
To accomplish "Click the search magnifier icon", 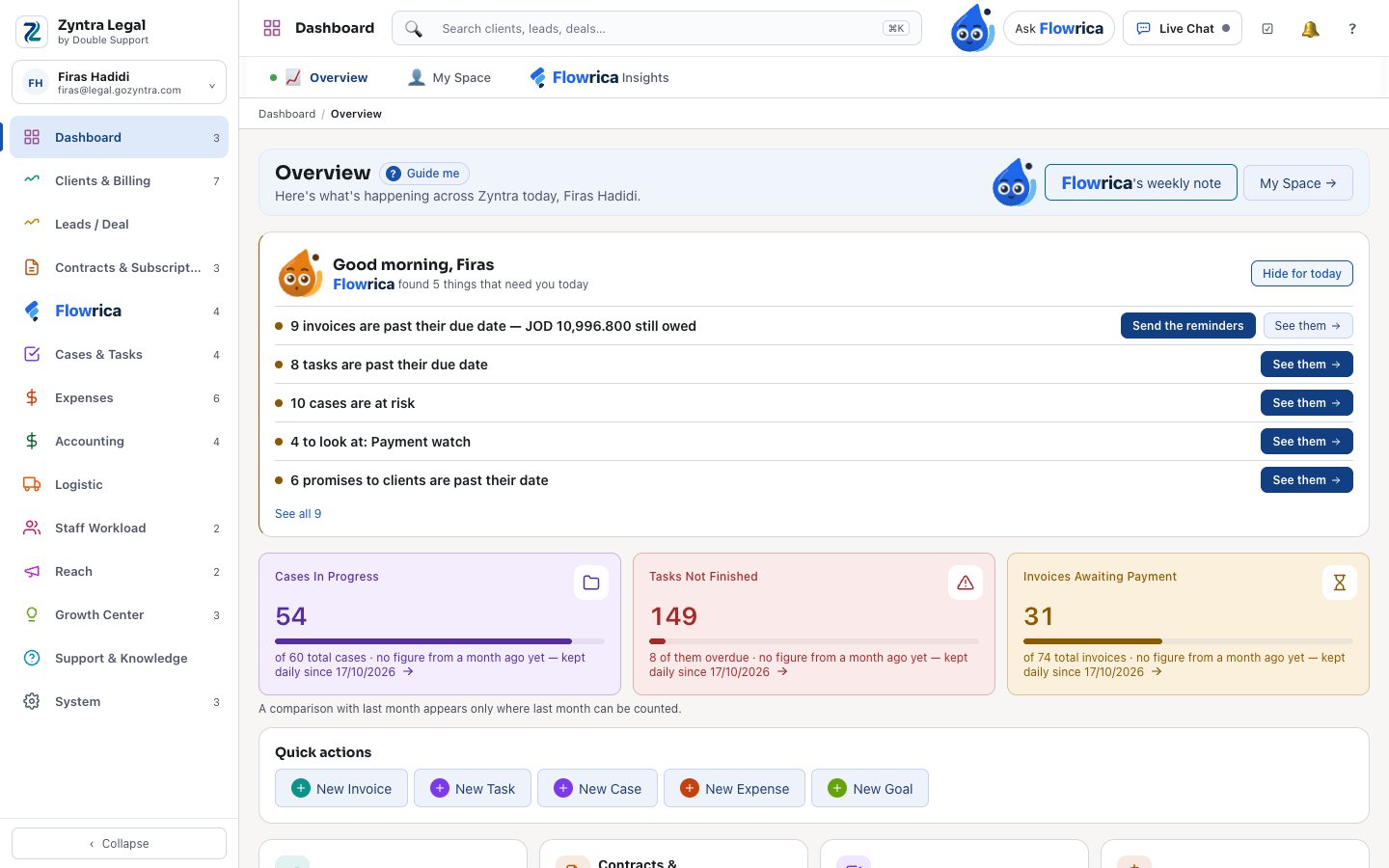I will pyautogui.click(x=414, y=29).
